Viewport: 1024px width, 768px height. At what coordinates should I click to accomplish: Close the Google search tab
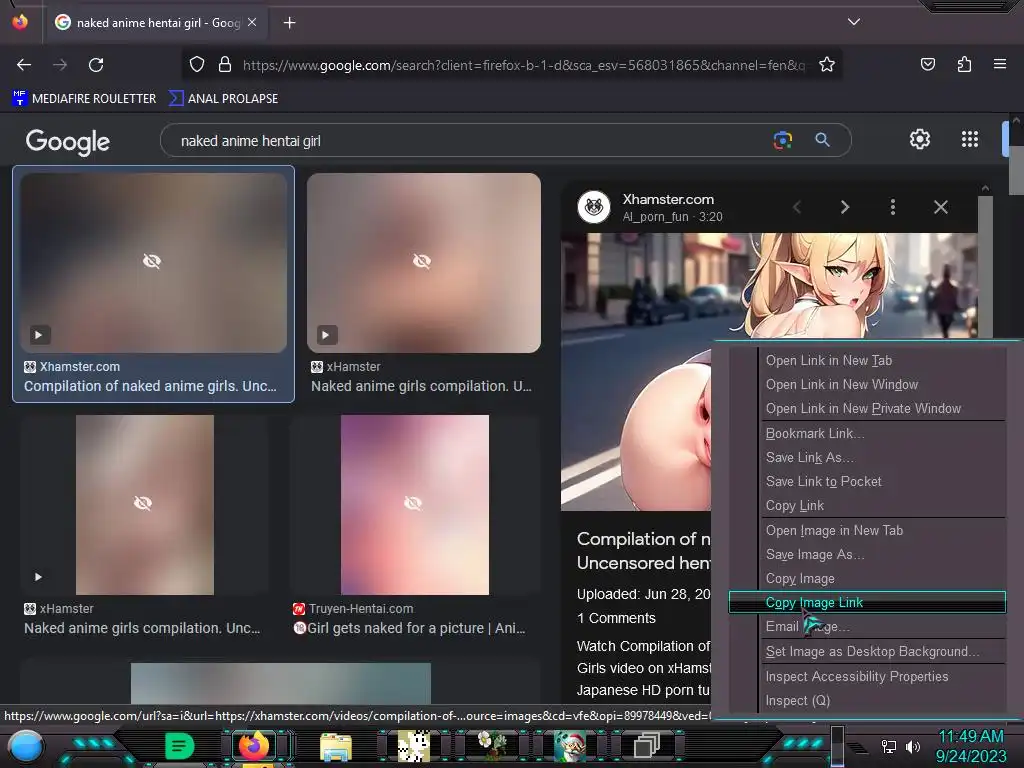(252, 22)
